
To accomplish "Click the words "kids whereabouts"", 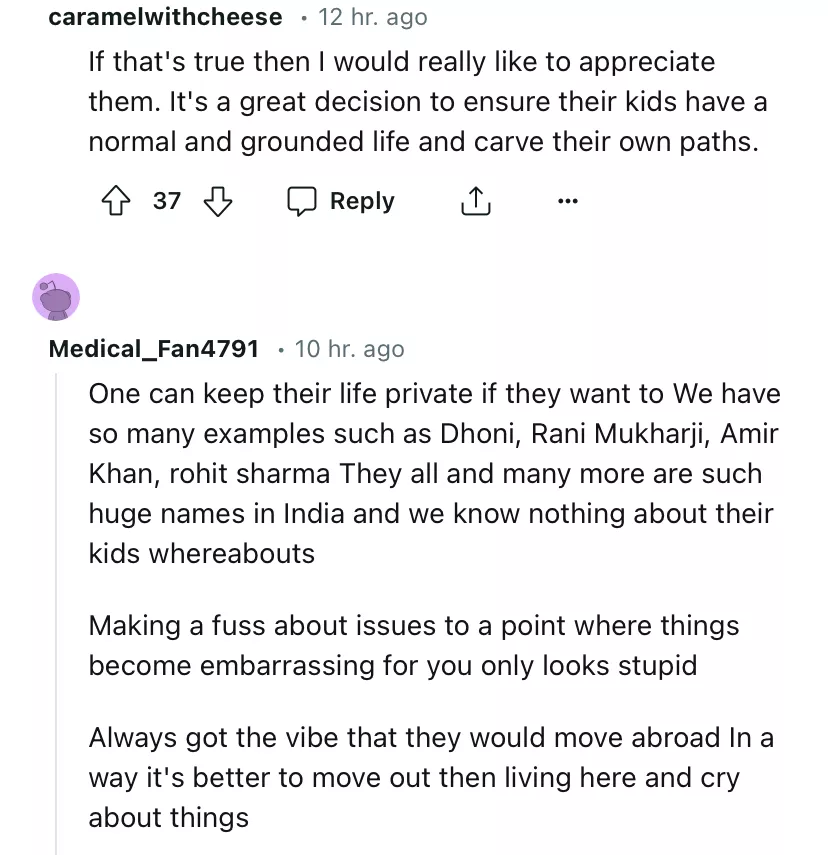I will (x=201, y=553).
